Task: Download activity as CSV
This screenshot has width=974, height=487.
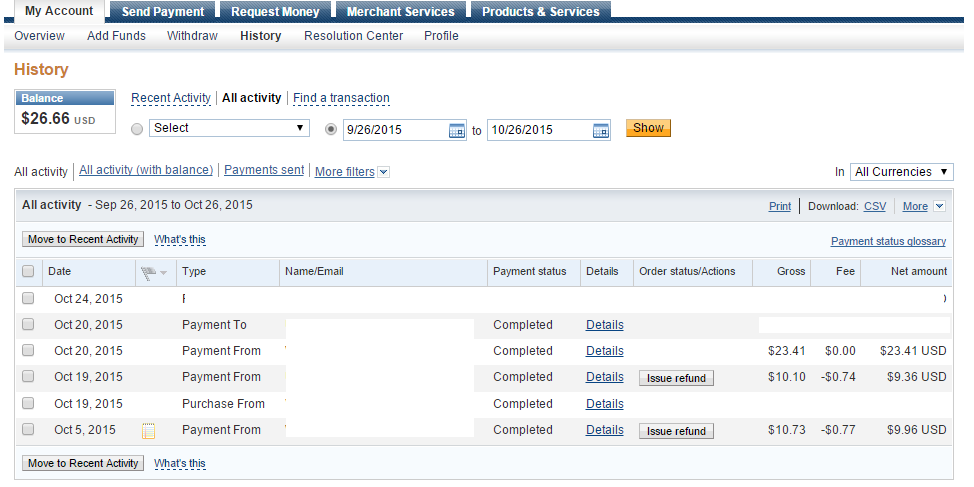Action: 875,206
